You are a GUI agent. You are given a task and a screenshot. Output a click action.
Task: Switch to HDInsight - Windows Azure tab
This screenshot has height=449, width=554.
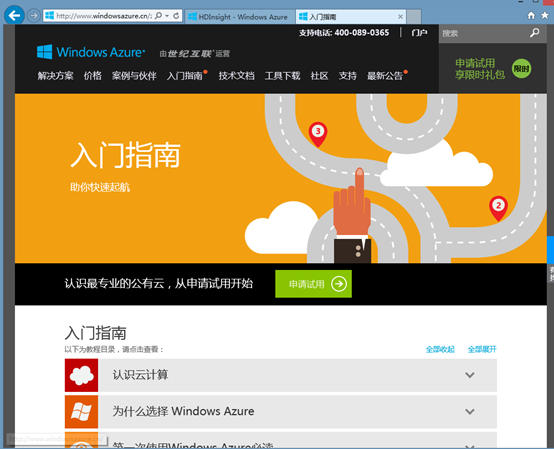(x=239, y=17)
